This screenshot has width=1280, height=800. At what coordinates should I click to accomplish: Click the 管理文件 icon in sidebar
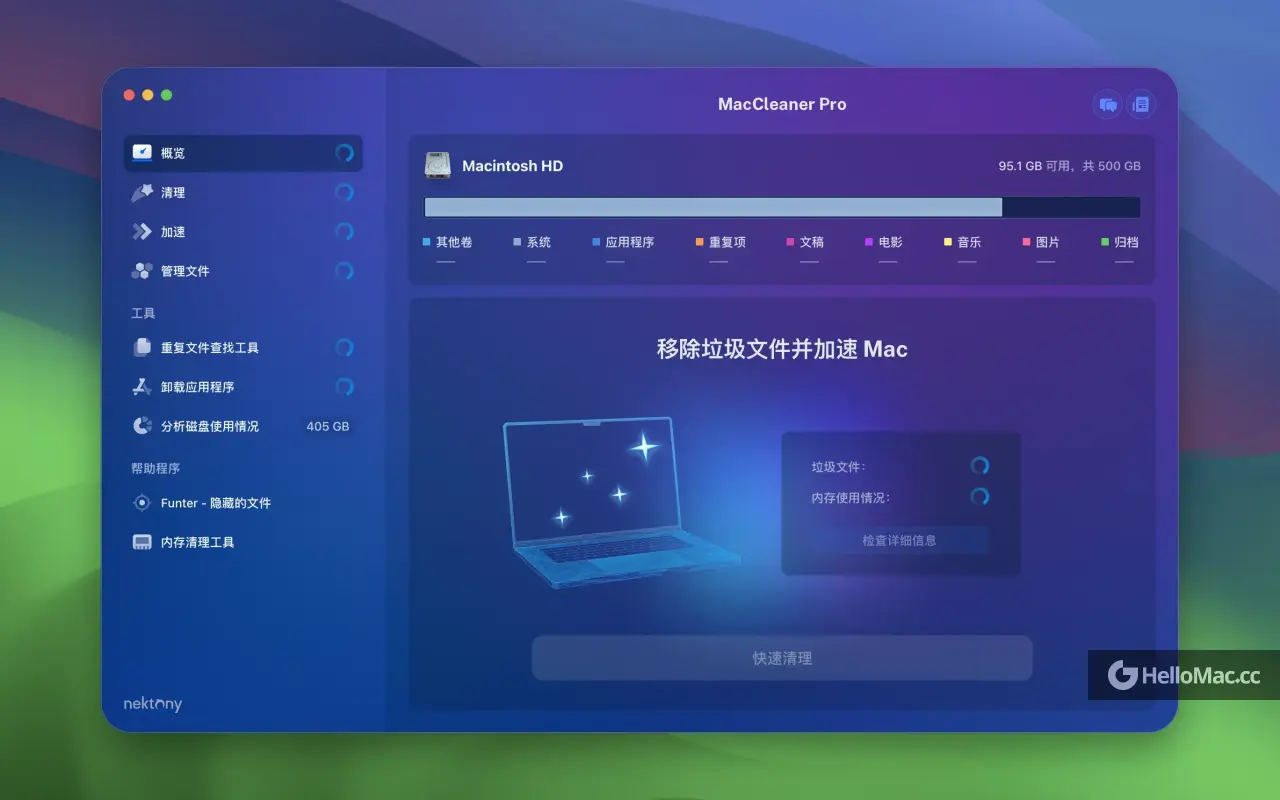(x=142, y=271)
